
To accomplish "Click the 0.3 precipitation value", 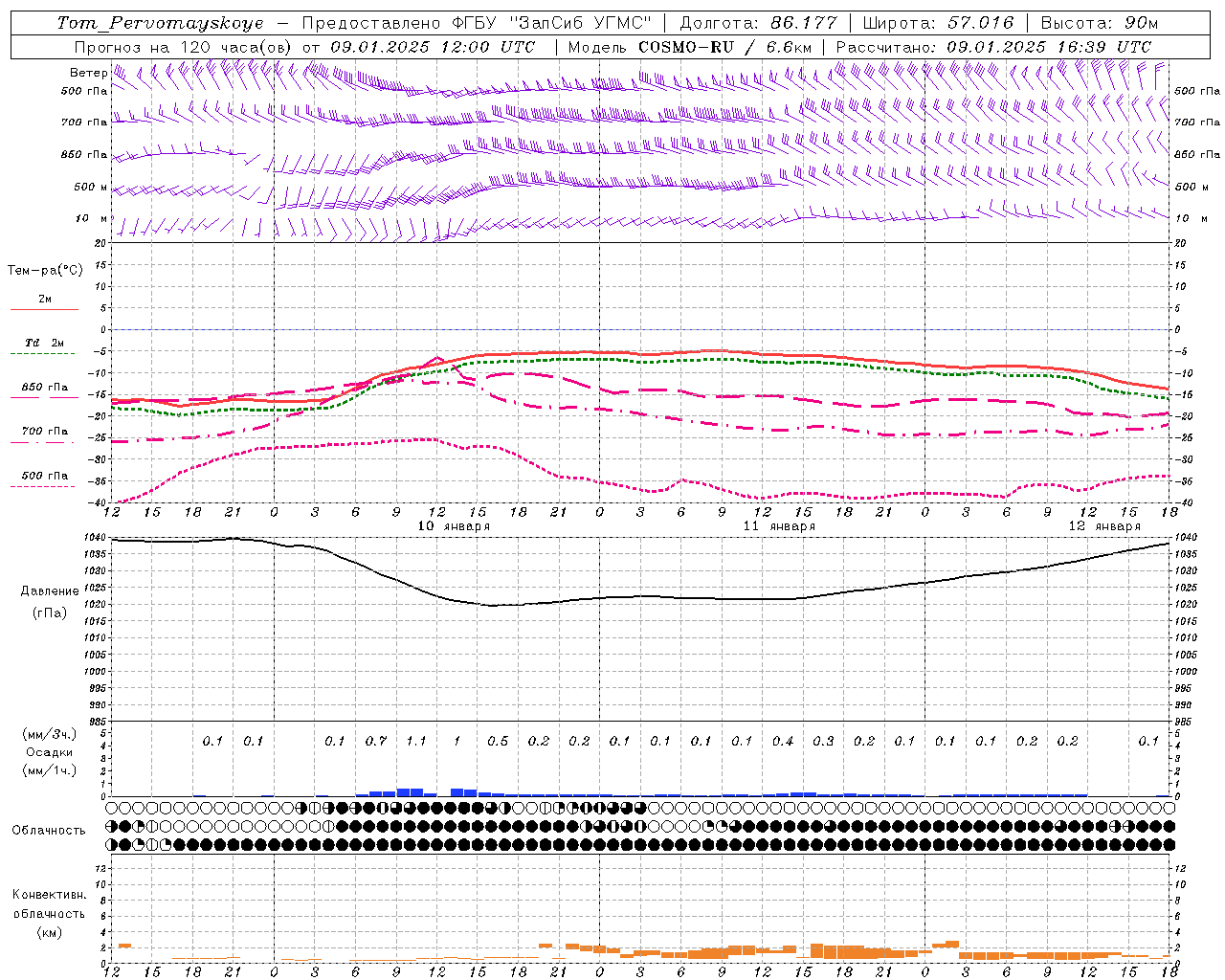I will pos(823,741).
